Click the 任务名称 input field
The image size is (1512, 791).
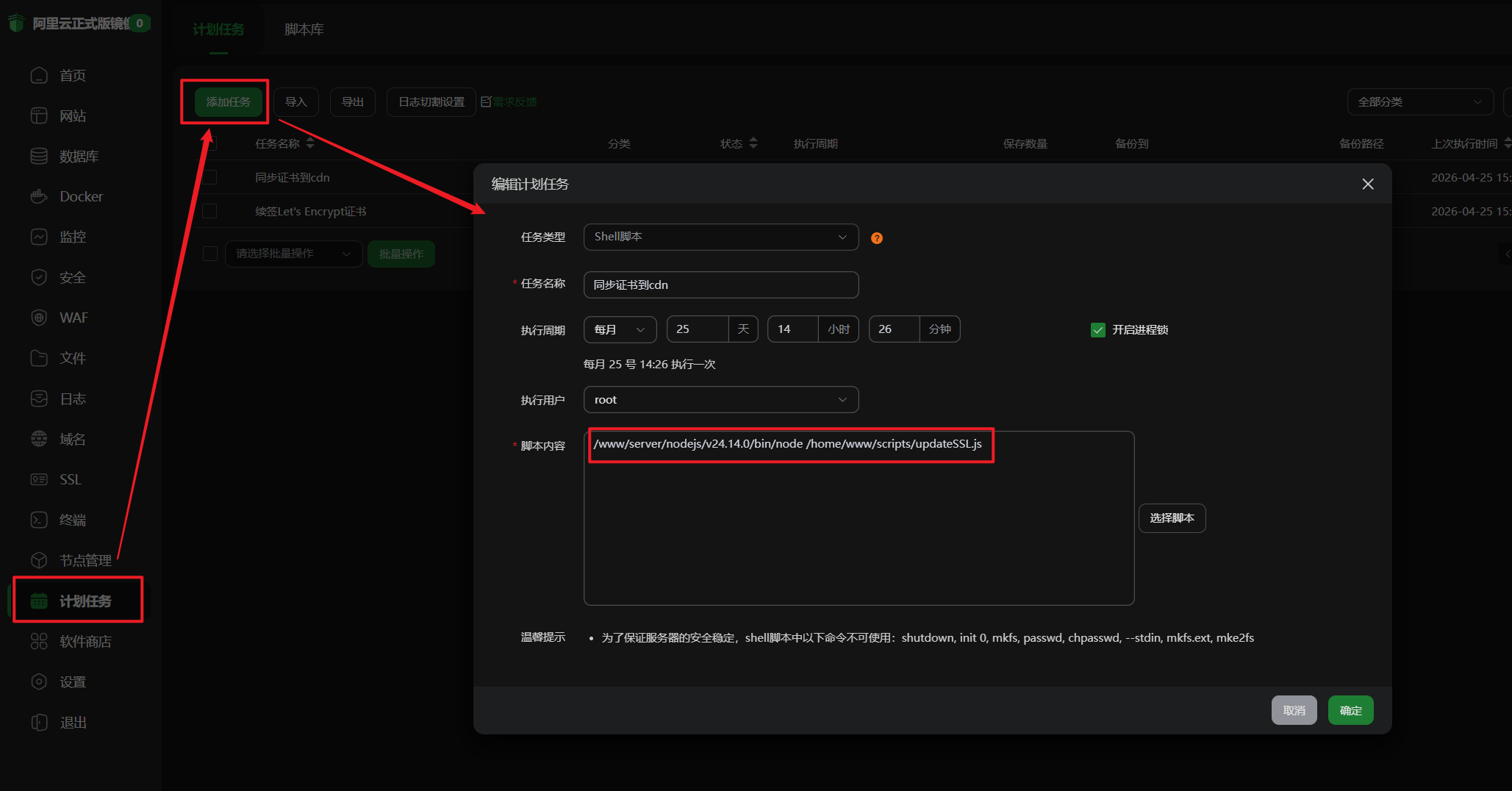click(720, 285)
